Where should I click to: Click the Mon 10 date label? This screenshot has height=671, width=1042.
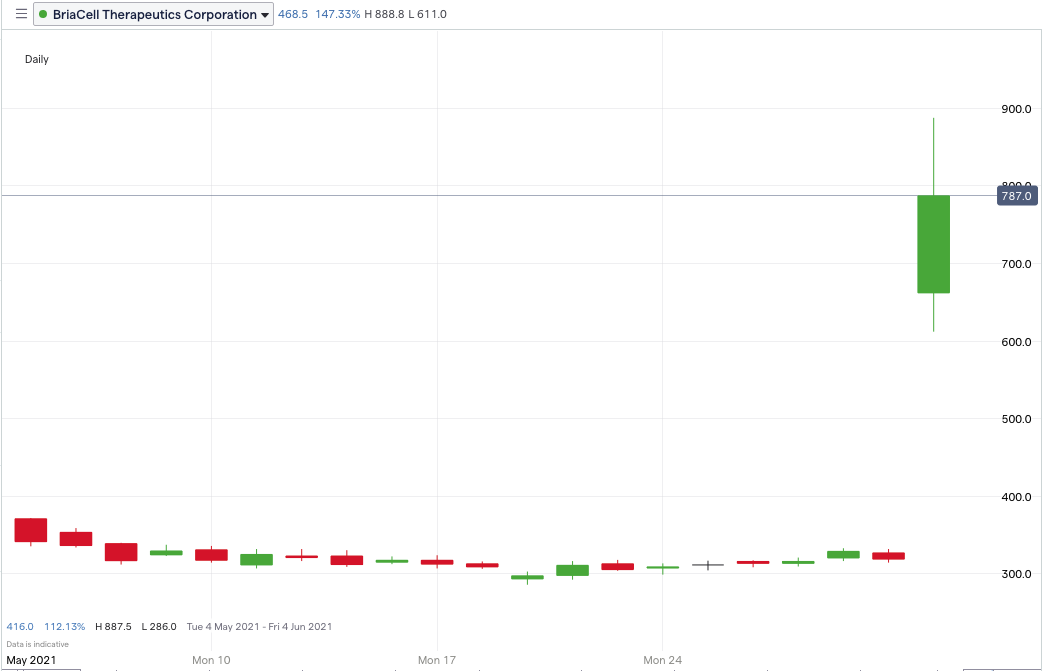click(x=211, y=660)
